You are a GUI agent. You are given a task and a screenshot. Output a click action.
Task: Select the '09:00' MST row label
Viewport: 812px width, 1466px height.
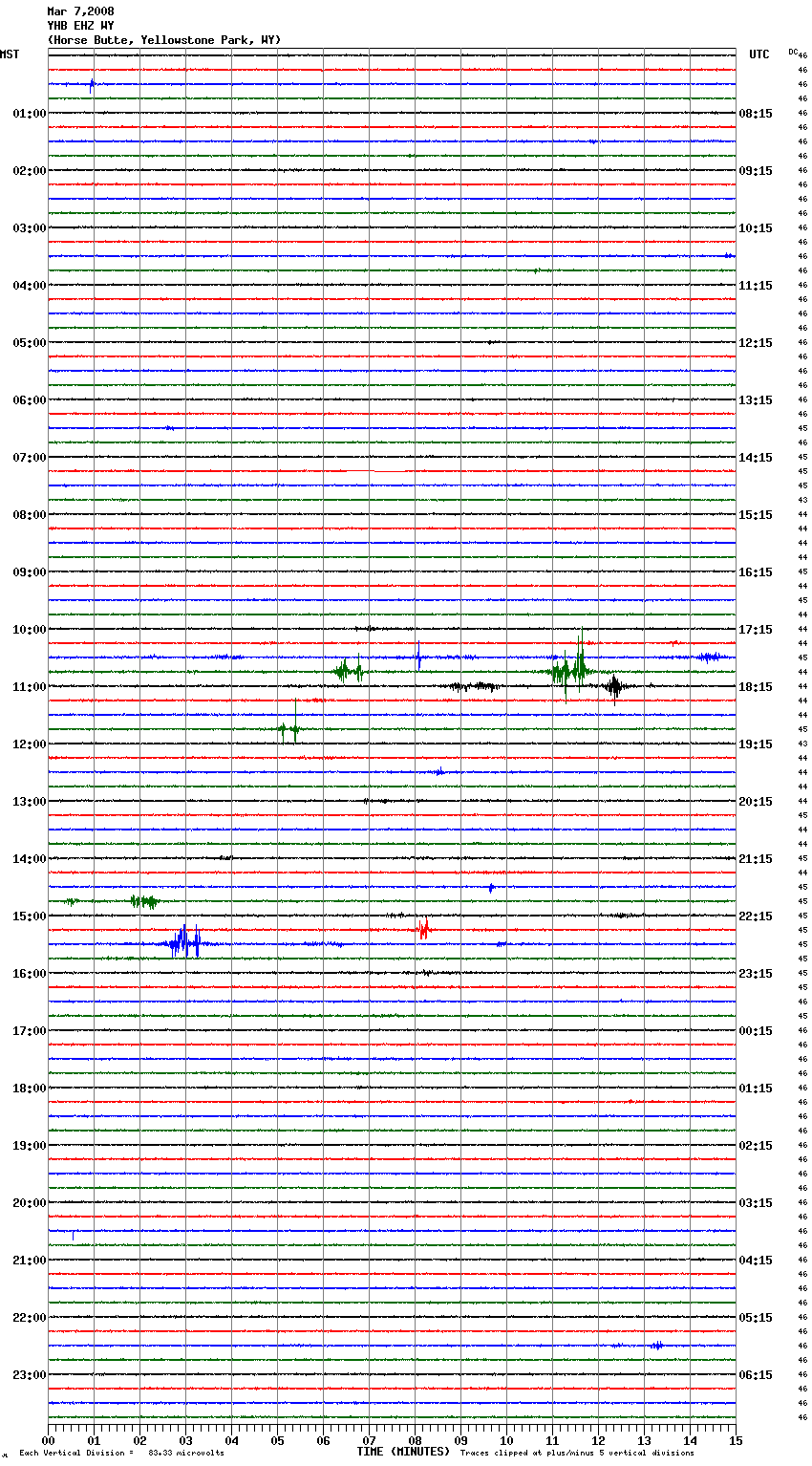click(30, 572)
